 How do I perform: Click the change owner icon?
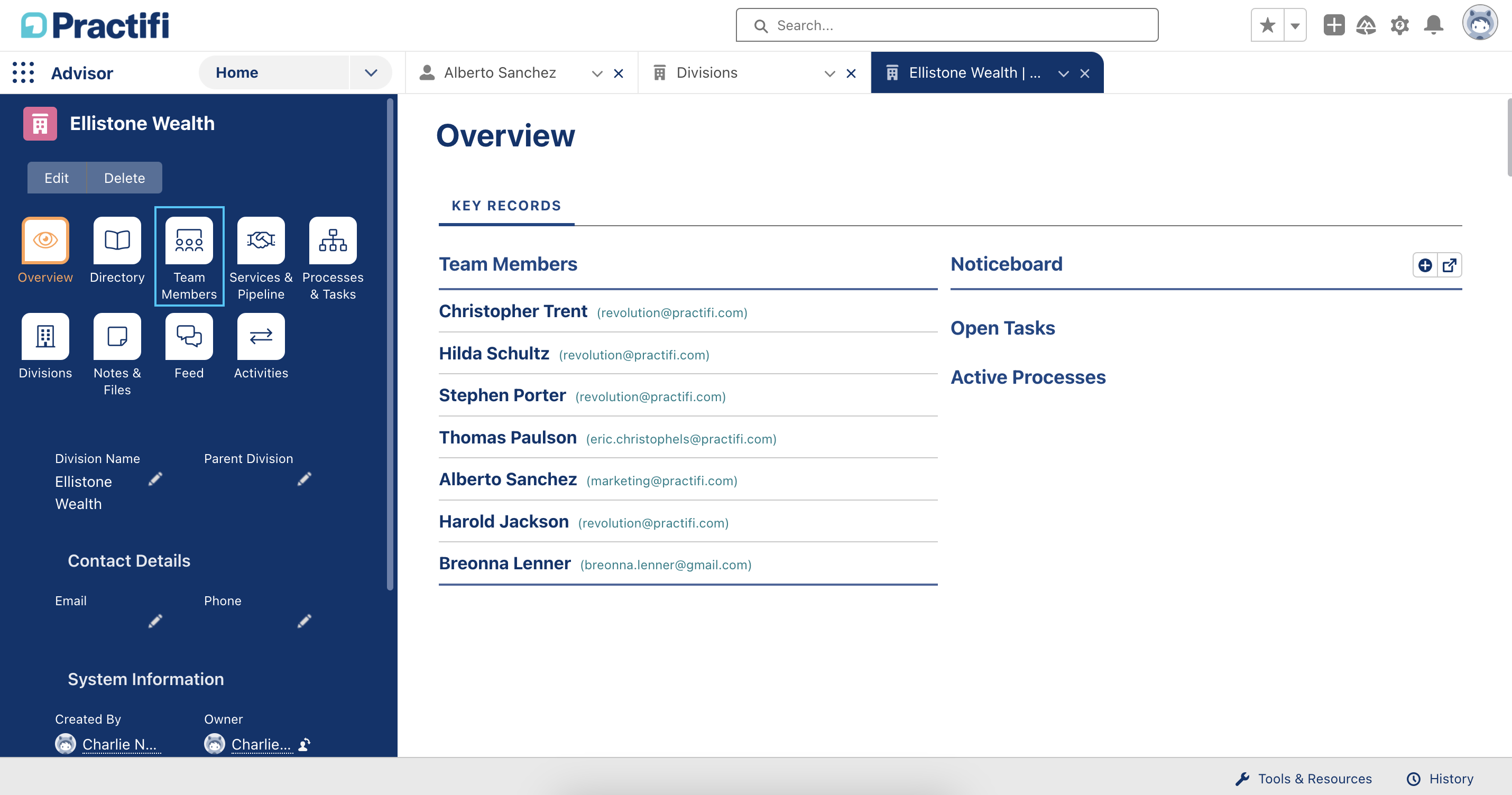(304, 745)
